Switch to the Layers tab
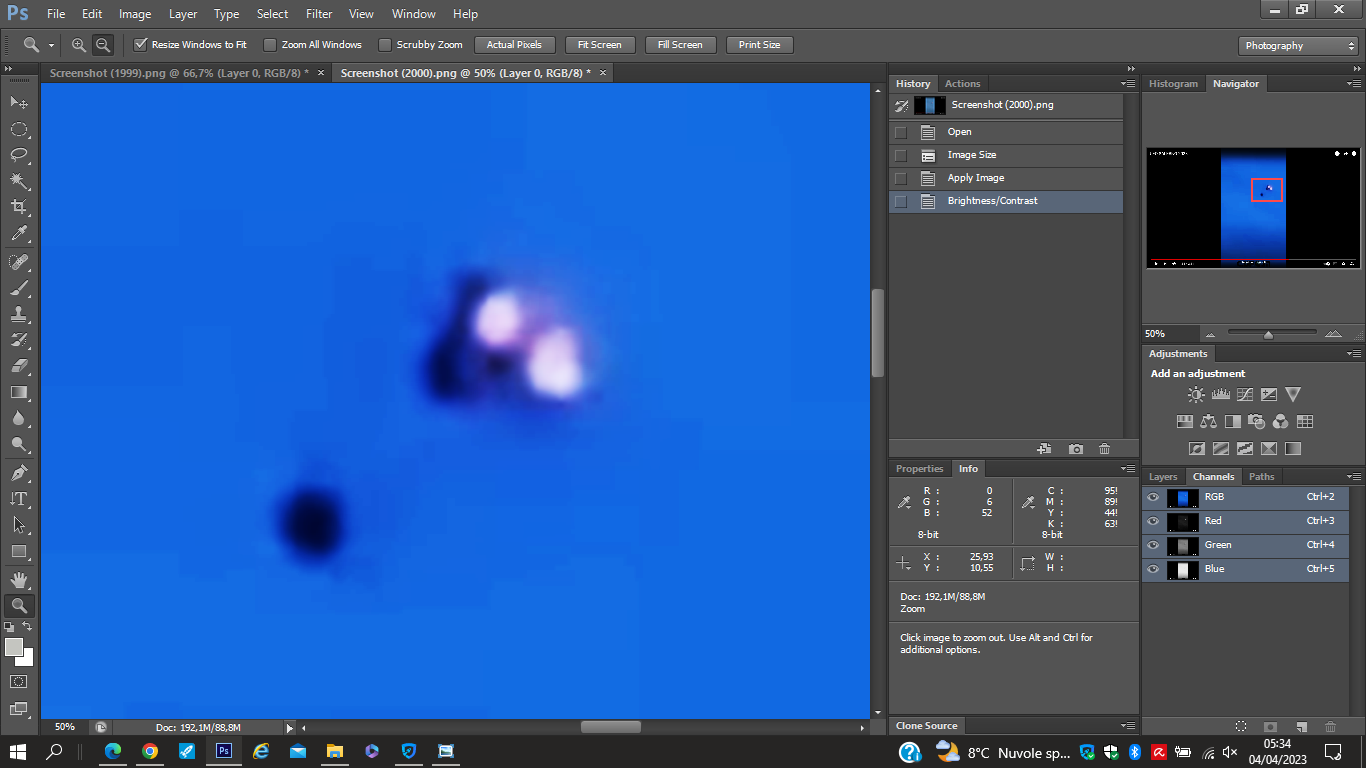This screenshot has width=1366, height=768. coord(1163,477)
